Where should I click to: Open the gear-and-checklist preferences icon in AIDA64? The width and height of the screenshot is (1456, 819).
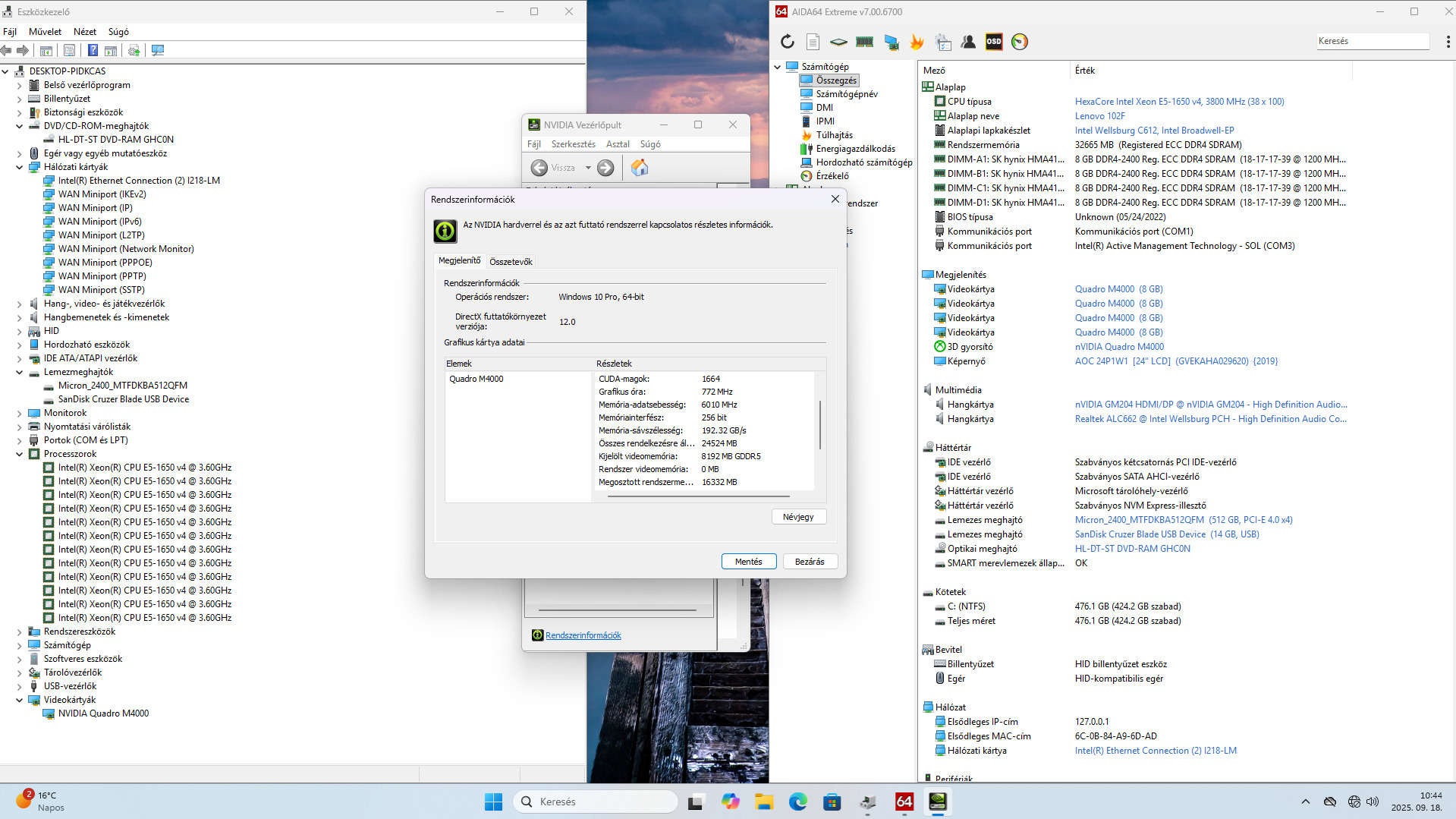(943, 42)
